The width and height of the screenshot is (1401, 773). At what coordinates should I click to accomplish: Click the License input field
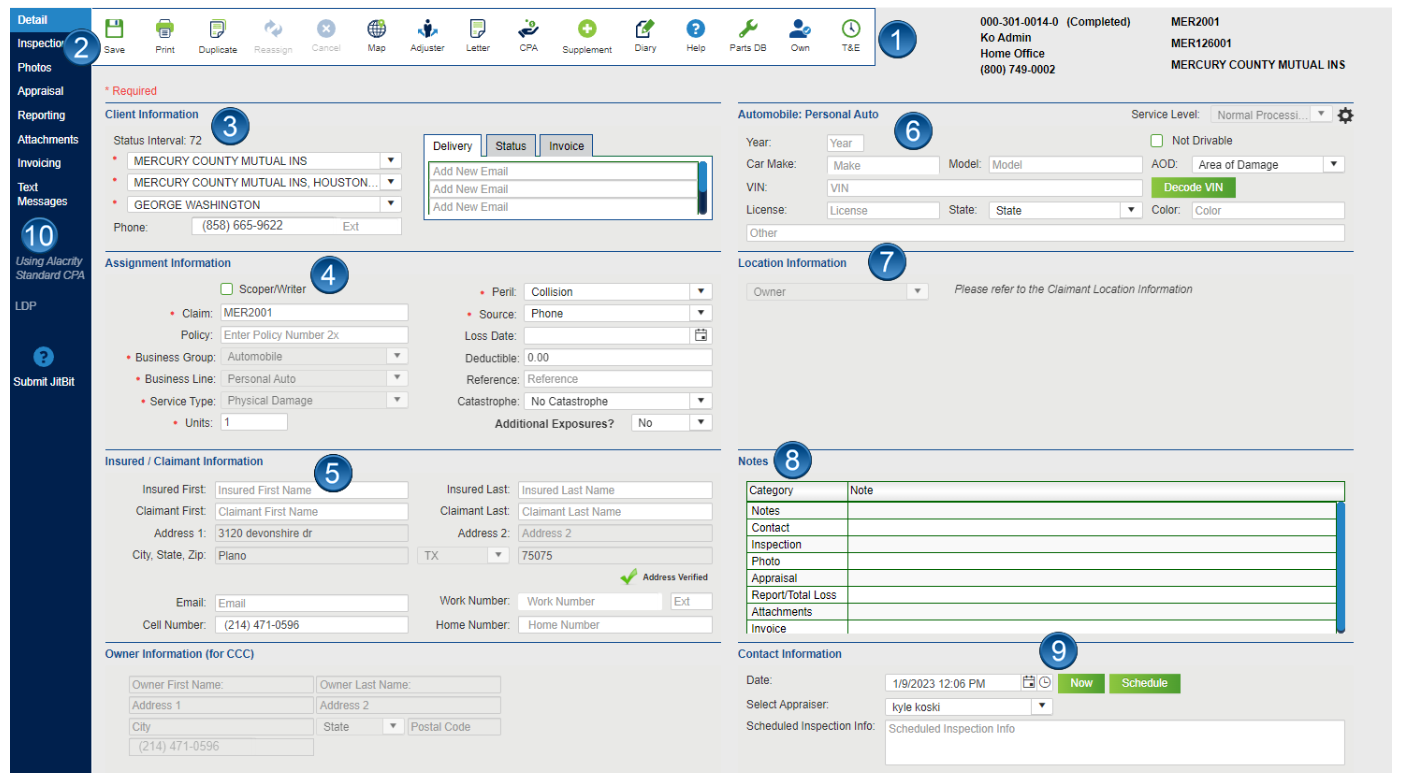pos(883,210)
